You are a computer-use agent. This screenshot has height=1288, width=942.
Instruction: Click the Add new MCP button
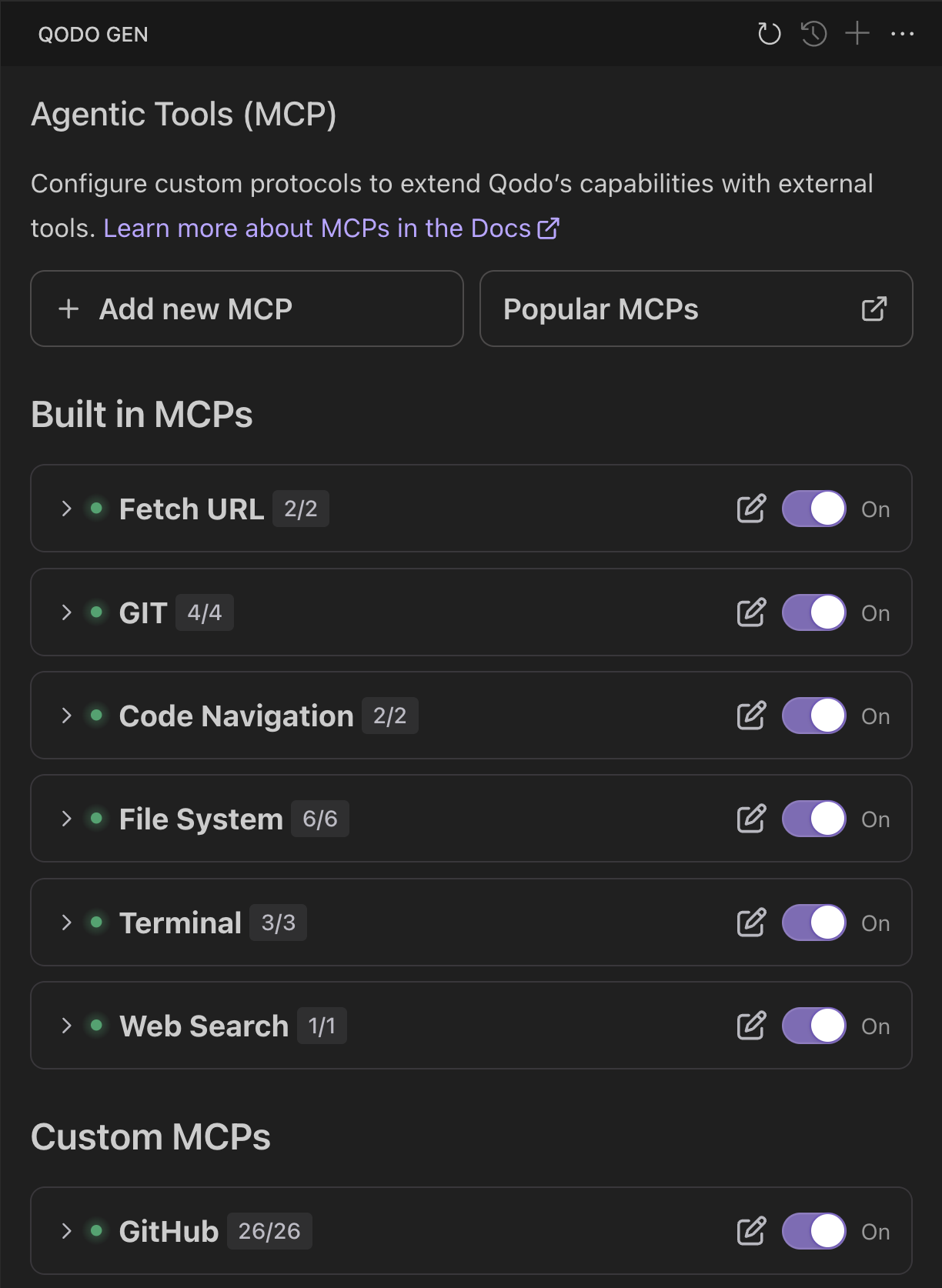[246, 309]
